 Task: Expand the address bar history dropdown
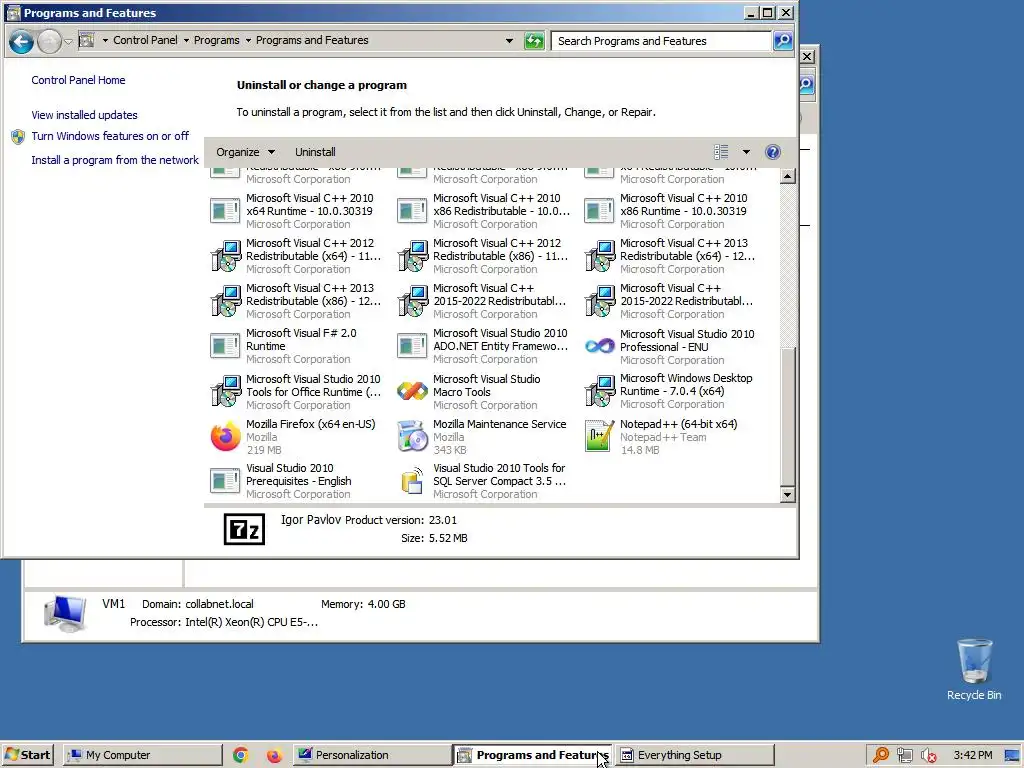509,40
